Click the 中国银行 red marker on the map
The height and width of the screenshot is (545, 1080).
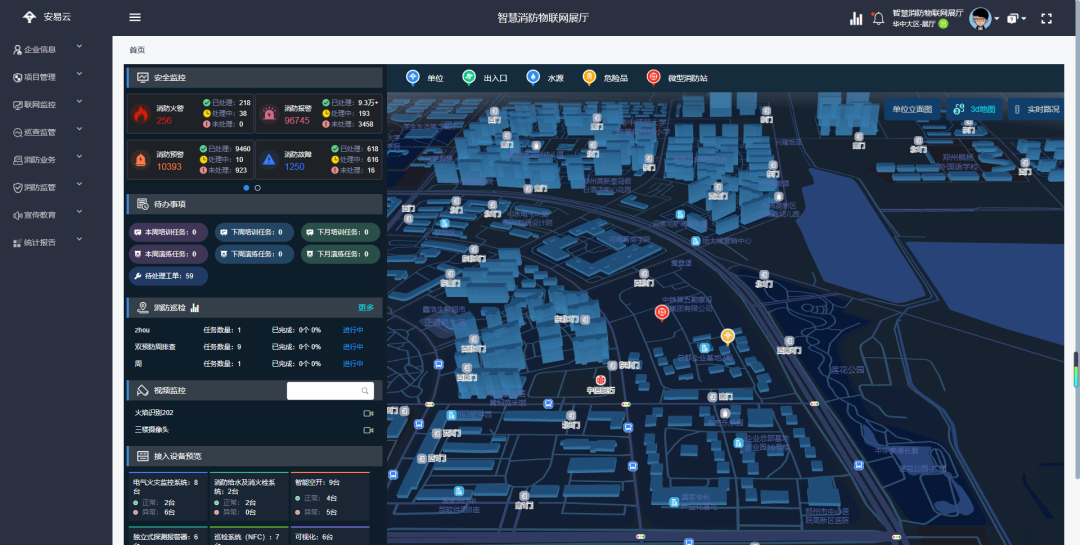(601, 380)
